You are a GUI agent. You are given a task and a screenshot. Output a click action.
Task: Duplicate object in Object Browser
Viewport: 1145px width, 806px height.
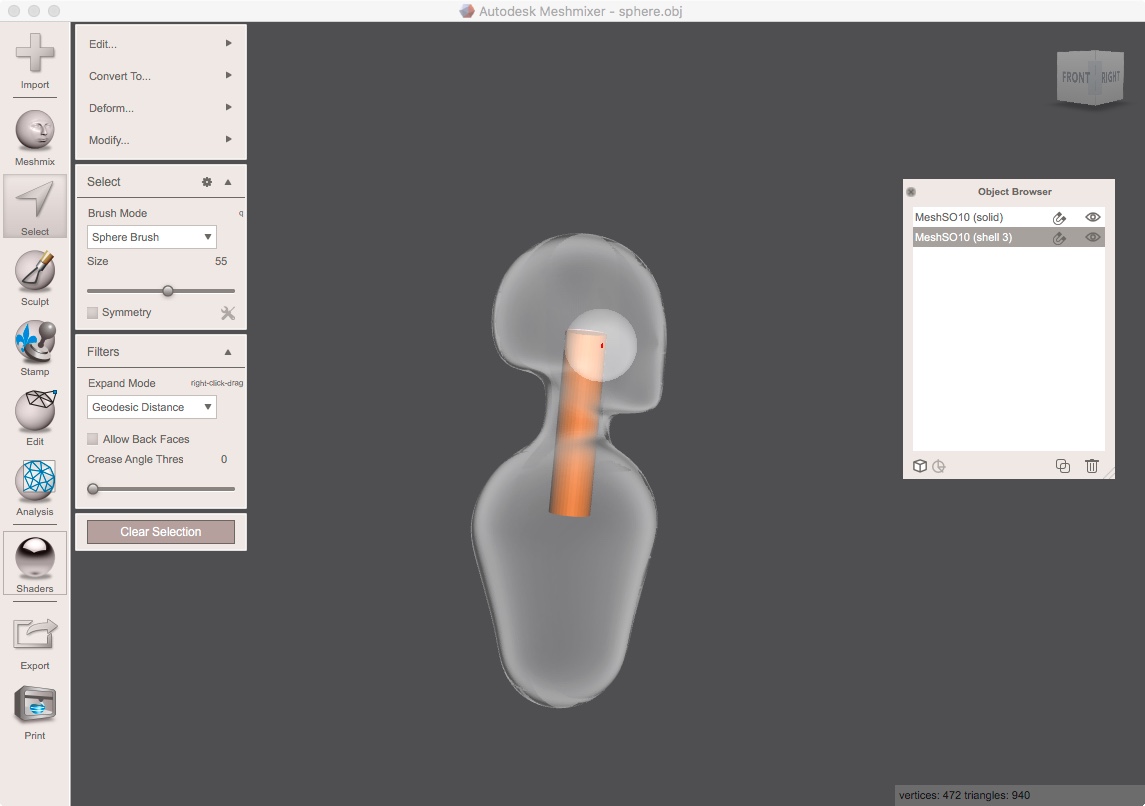(x=1063, y=466)
